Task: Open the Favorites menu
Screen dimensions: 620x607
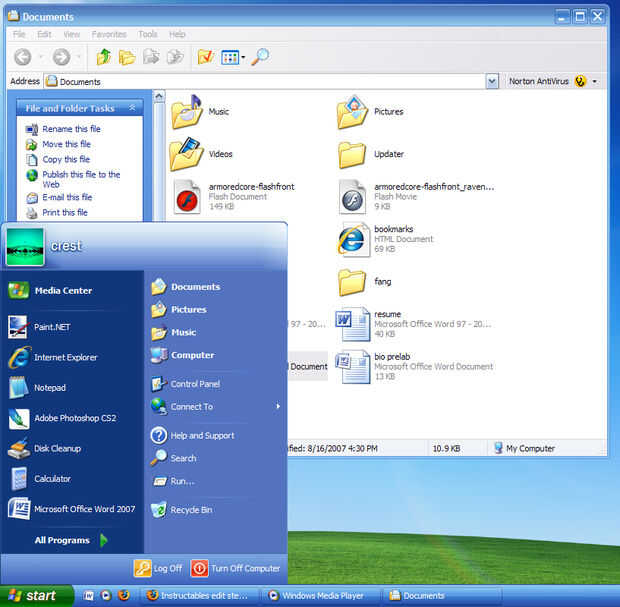Action: tap(109, 34)
